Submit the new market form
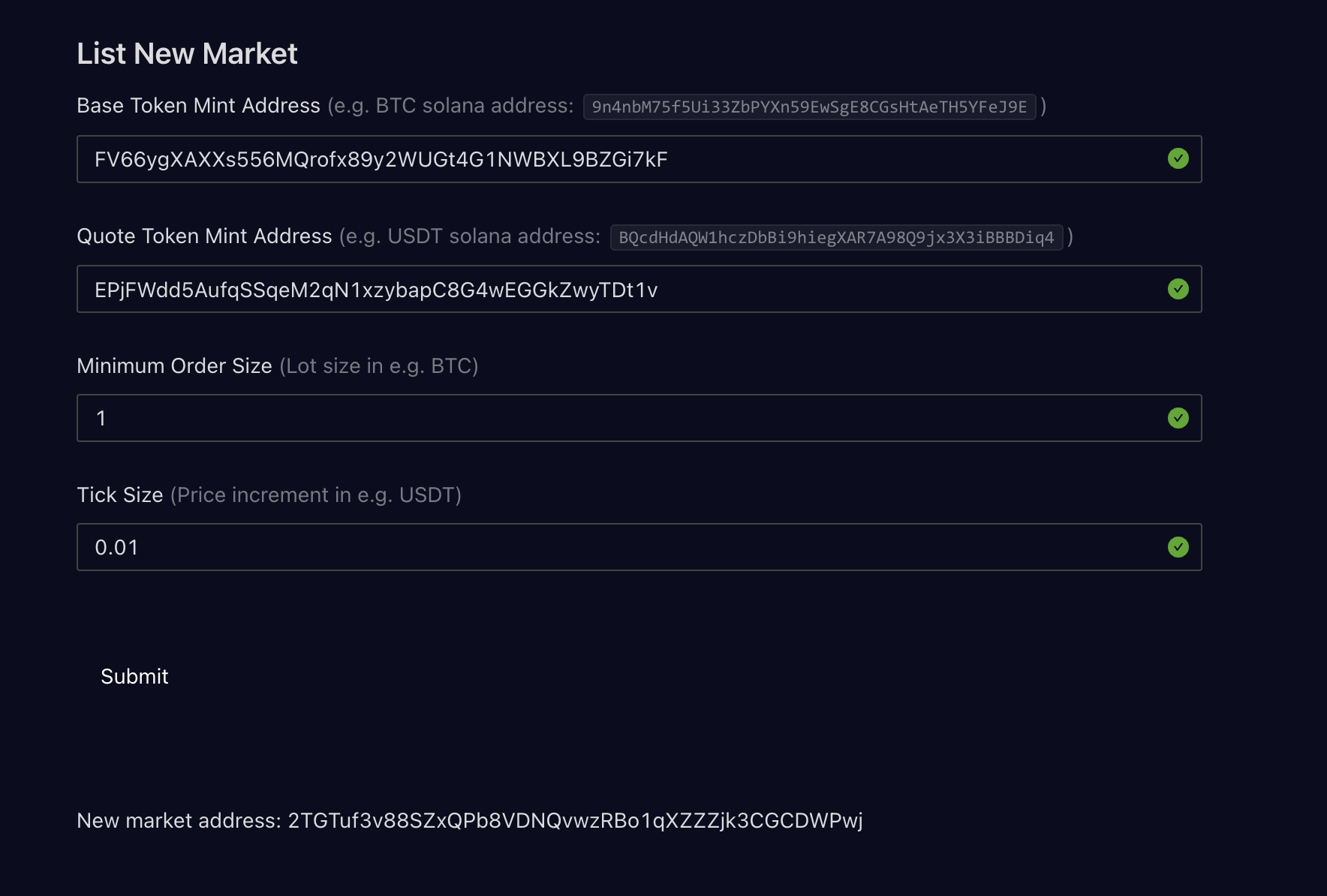Image resolution: width=1327 pixels, height=896 pixels. pos(134,676)
